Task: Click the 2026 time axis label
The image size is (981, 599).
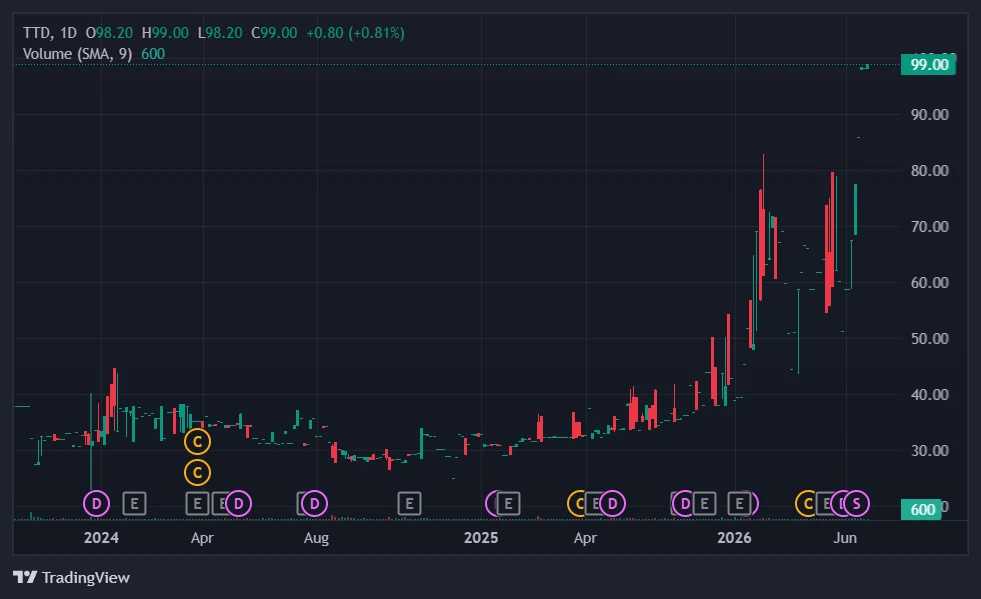Action: tap(734, 538)
